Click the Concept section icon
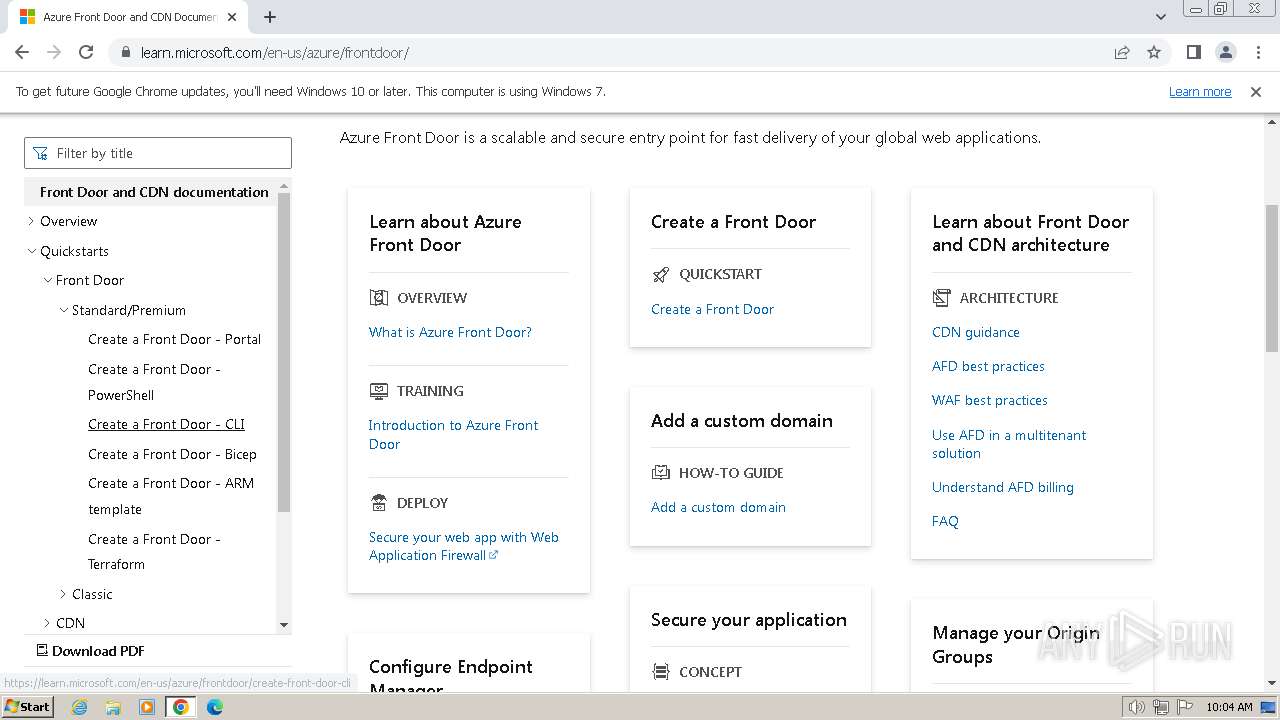 tap(660, 671)
